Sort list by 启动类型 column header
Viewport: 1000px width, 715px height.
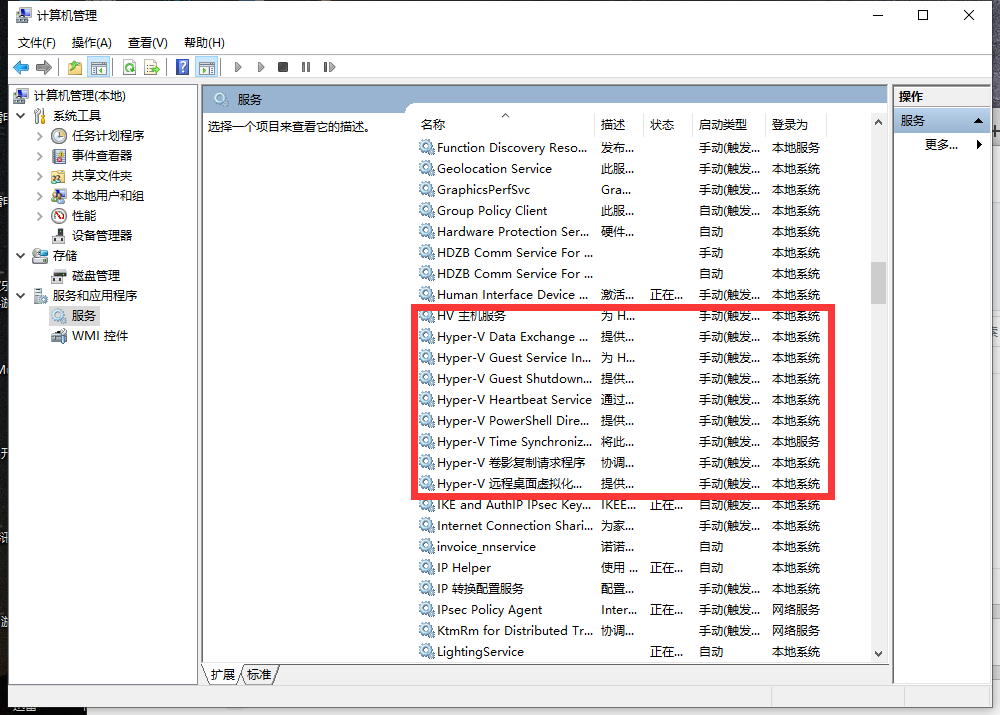pos(722,125)
